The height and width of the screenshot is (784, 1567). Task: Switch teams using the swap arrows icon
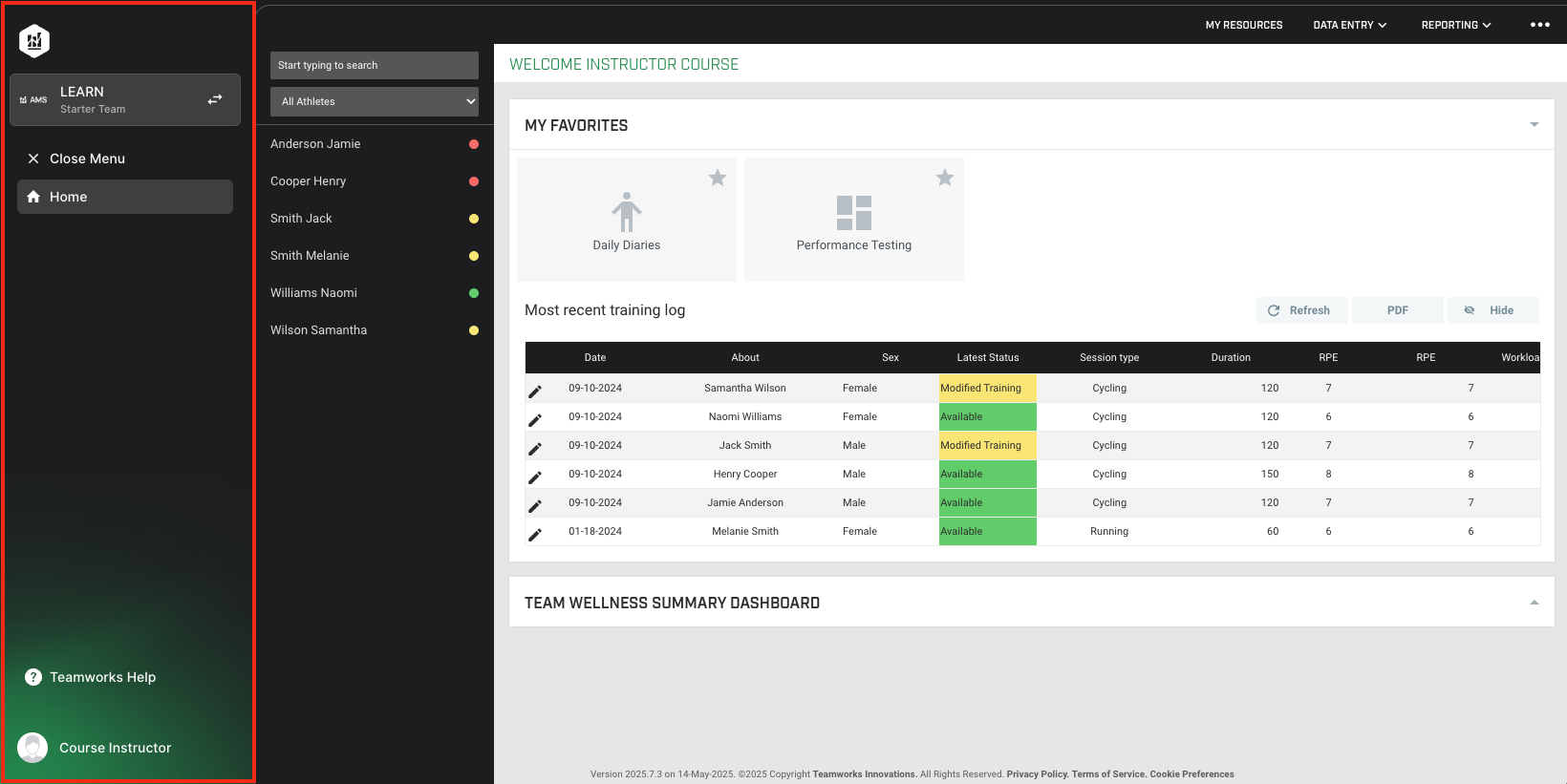tap(215, 99)
